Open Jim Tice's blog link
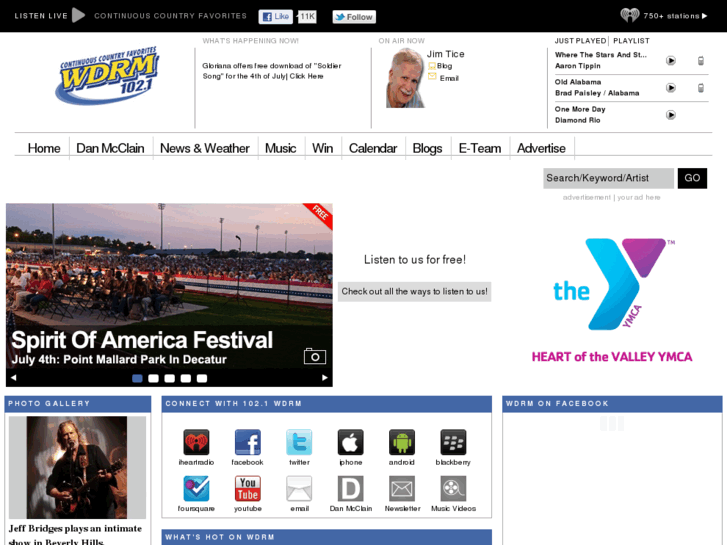The width and height of the screenshot is (727, 545). 444,66
